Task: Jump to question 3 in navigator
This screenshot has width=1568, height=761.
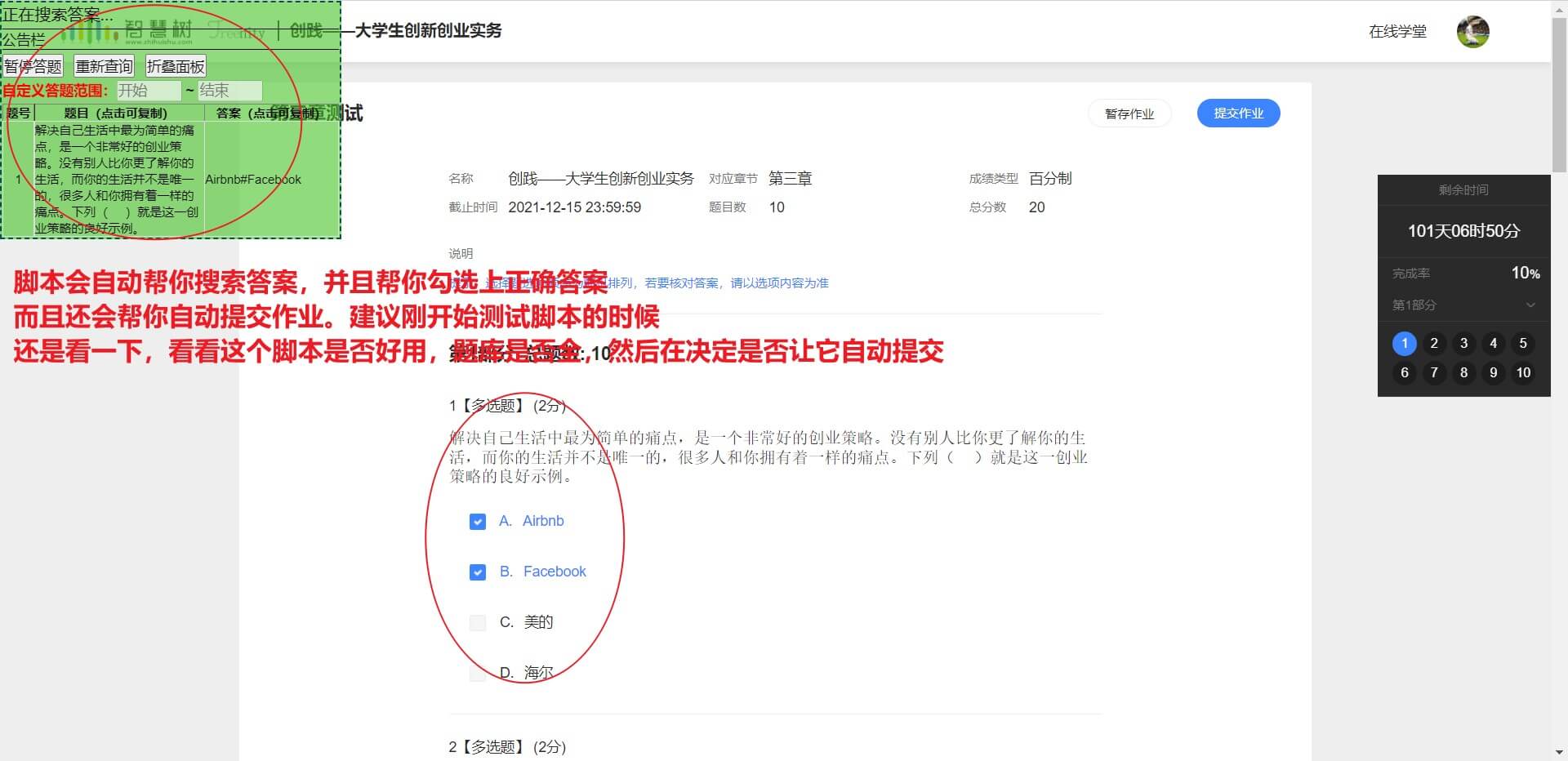Action: [1463, 344]
